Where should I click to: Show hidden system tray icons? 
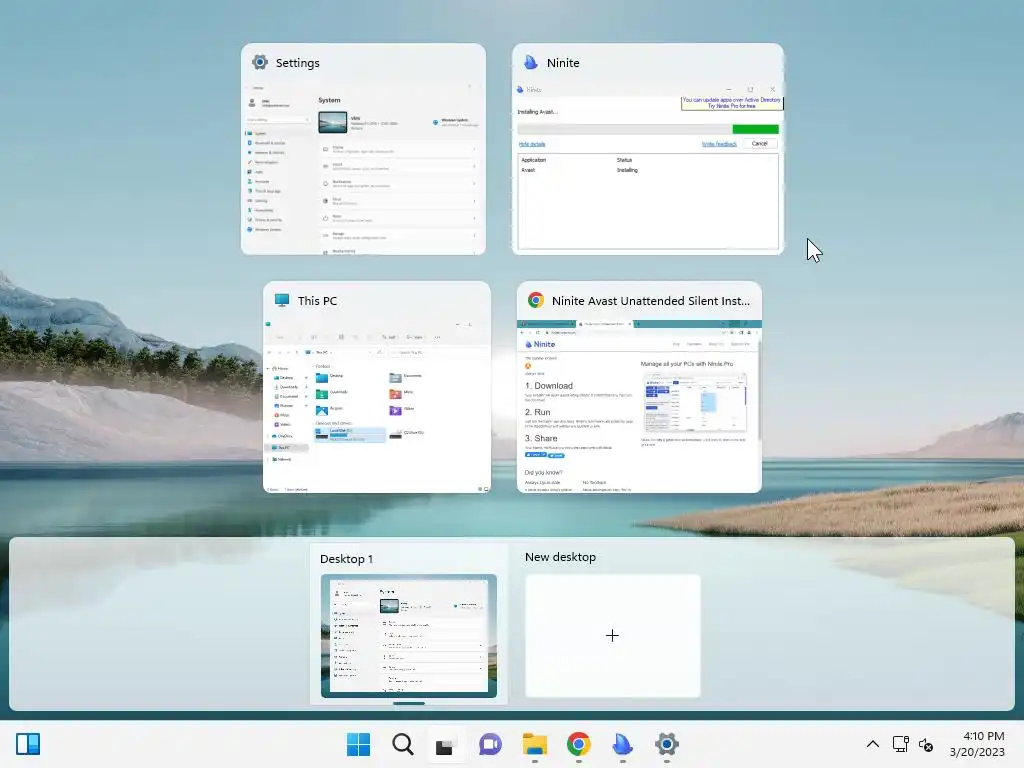872,744
